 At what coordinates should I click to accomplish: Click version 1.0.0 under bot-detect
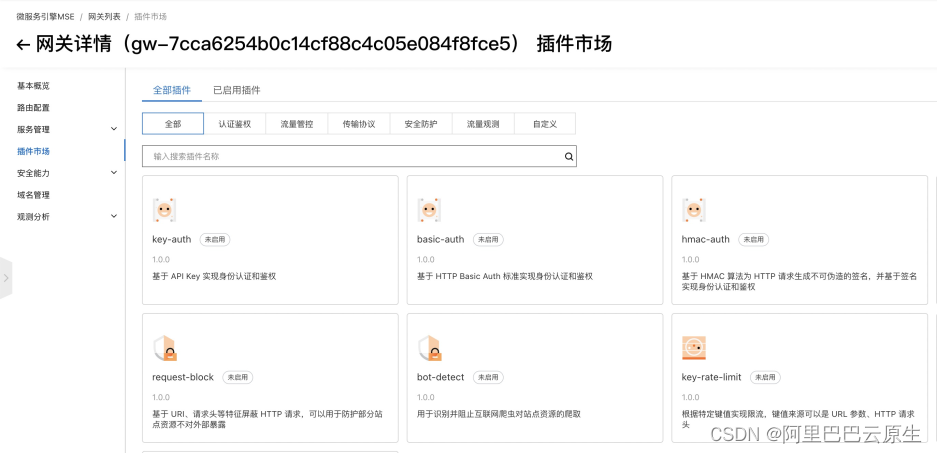click(x=425, y=397)
